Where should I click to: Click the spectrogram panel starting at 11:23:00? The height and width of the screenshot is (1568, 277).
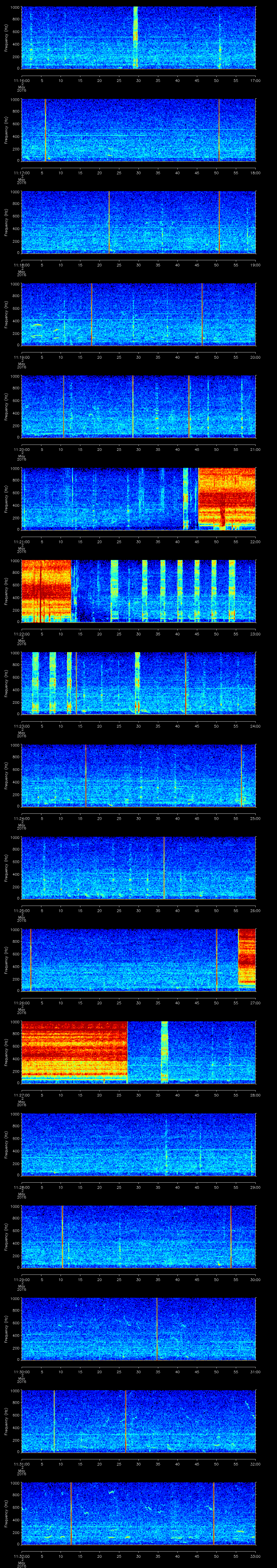point(139,683)
